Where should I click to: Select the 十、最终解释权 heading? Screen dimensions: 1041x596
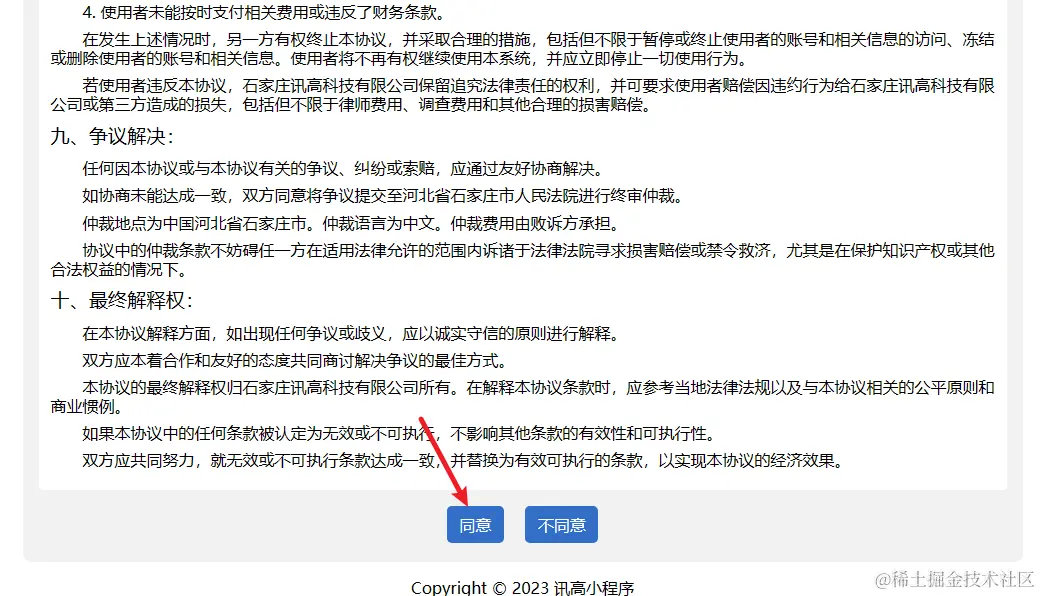click(121, 301)
